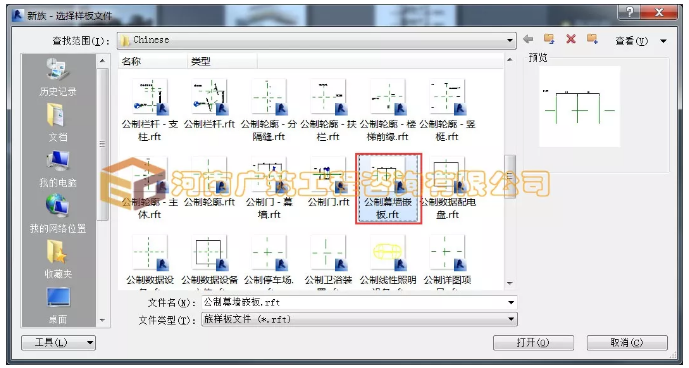Image resolution: width=689 pixels, height=368 pixels.
Task: Open the 工具(L) tools dropdown
Action: [x=58, y=342]
